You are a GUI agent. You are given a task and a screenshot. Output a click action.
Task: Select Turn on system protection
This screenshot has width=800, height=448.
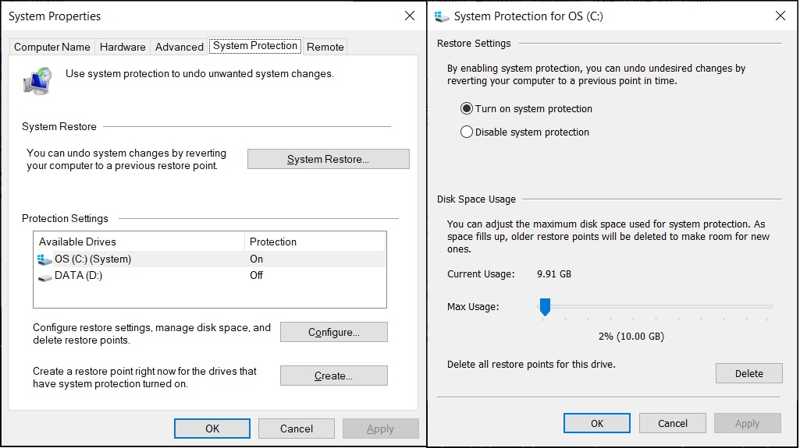pos(467,109)
